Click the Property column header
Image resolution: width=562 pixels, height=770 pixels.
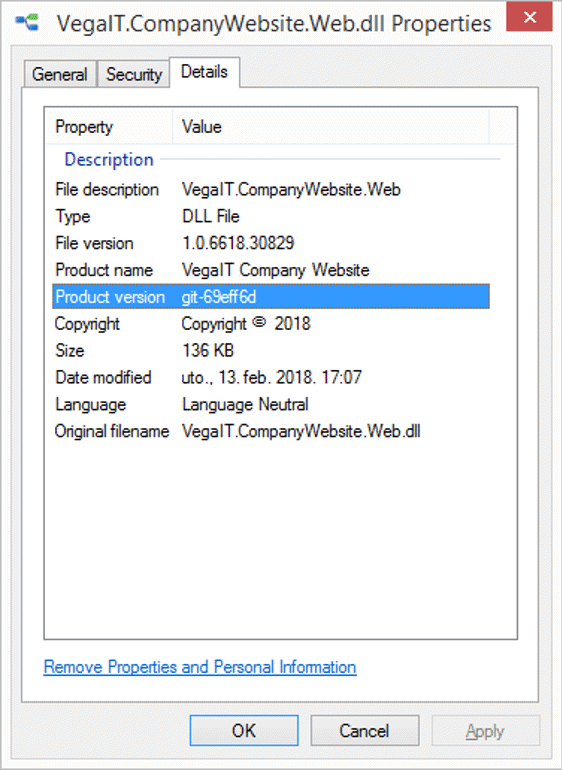[109, 127]
